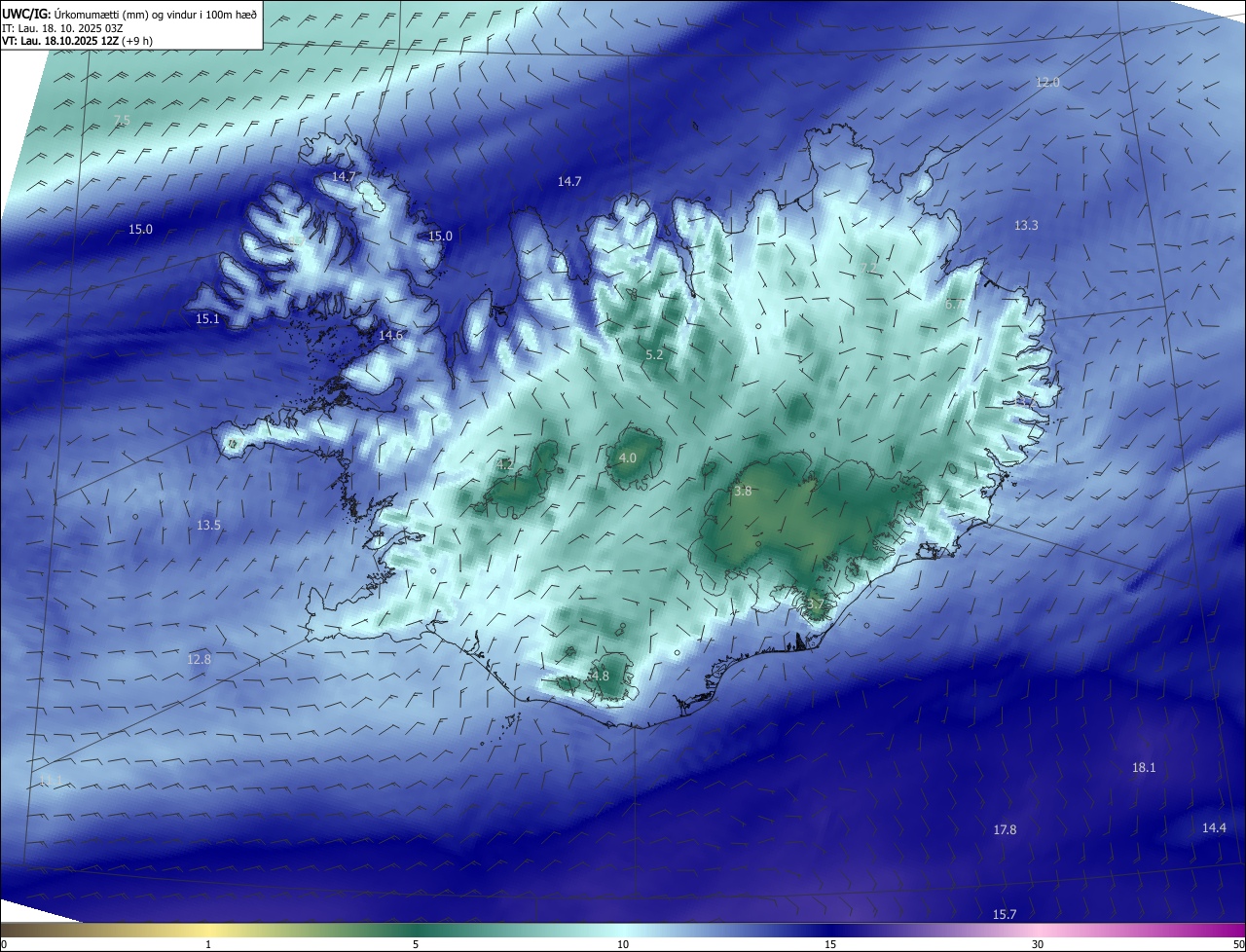Click the 5 tick on the colour scale
Viewport: 1246px width, 952px height.
[x=416, y=944]
